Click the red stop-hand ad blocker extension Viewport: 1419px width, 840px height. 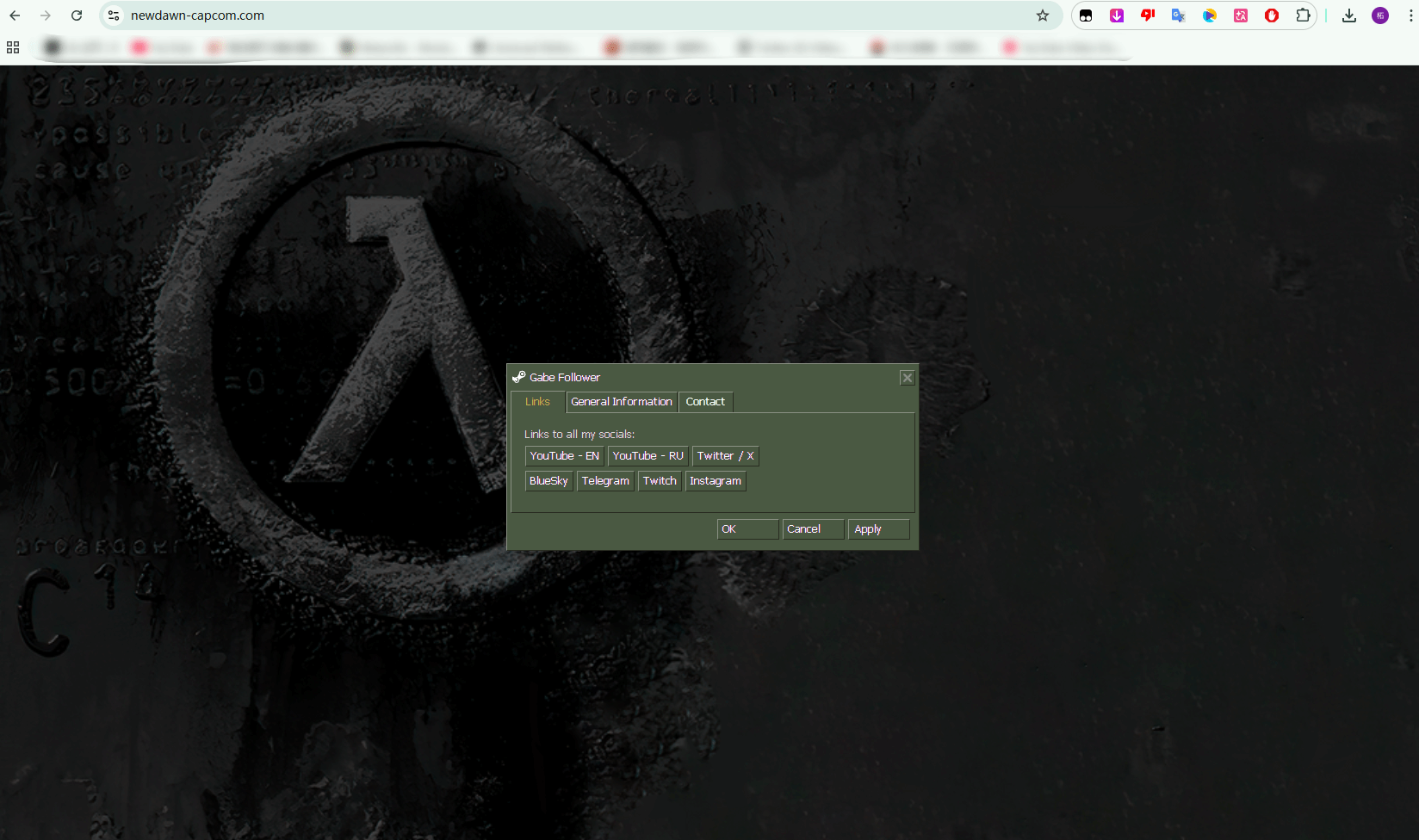click(1271, 15)
